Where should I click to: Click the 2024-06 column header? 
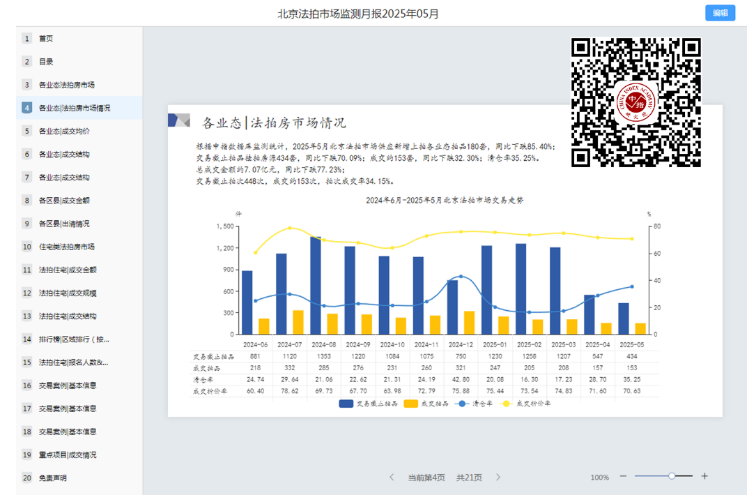[x=255, y=345]
